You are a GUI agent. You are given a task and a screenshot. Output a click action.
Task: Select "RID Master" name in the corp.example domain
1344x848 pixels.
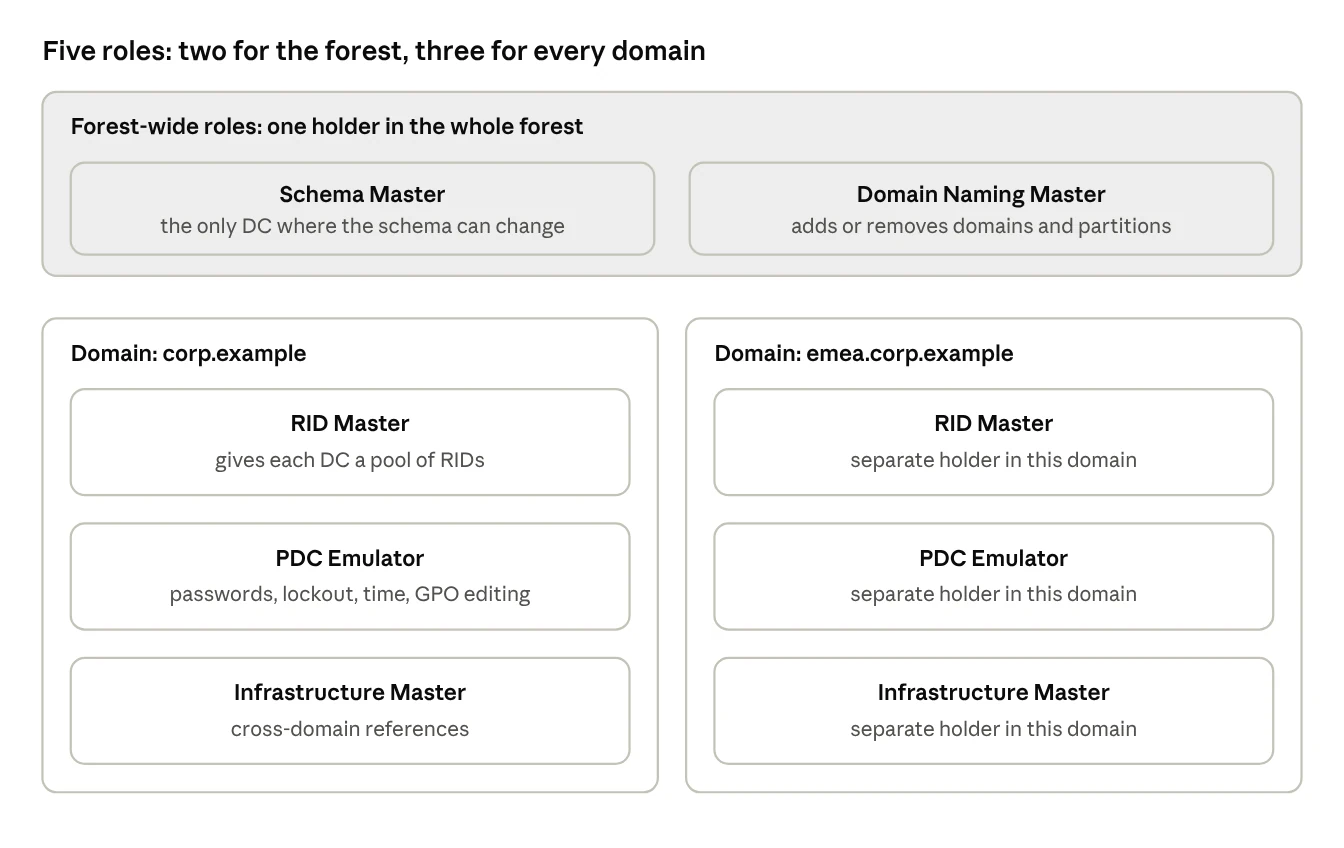tap(350, 424)
